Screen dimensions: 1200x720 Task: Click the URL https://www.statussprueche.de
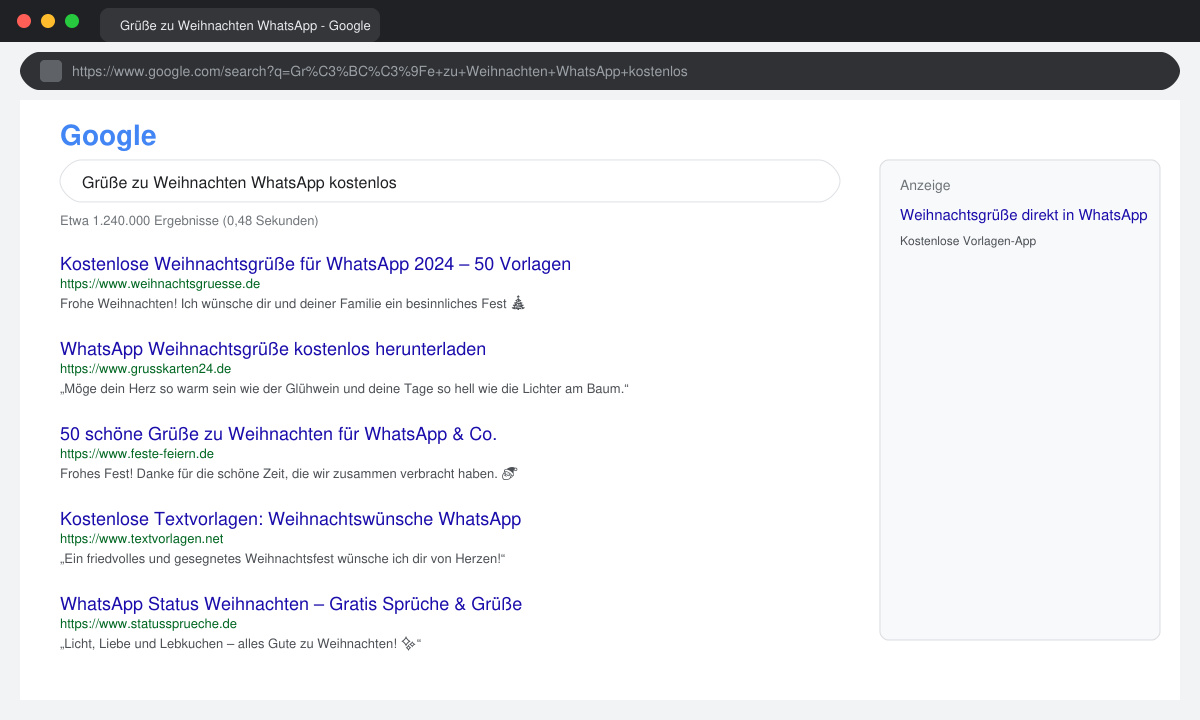pyautogui.click(x=148, y=624)
